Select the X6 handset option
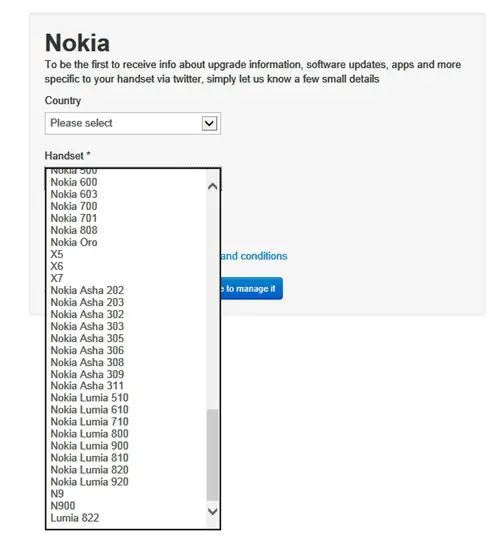 coord(126,266)
